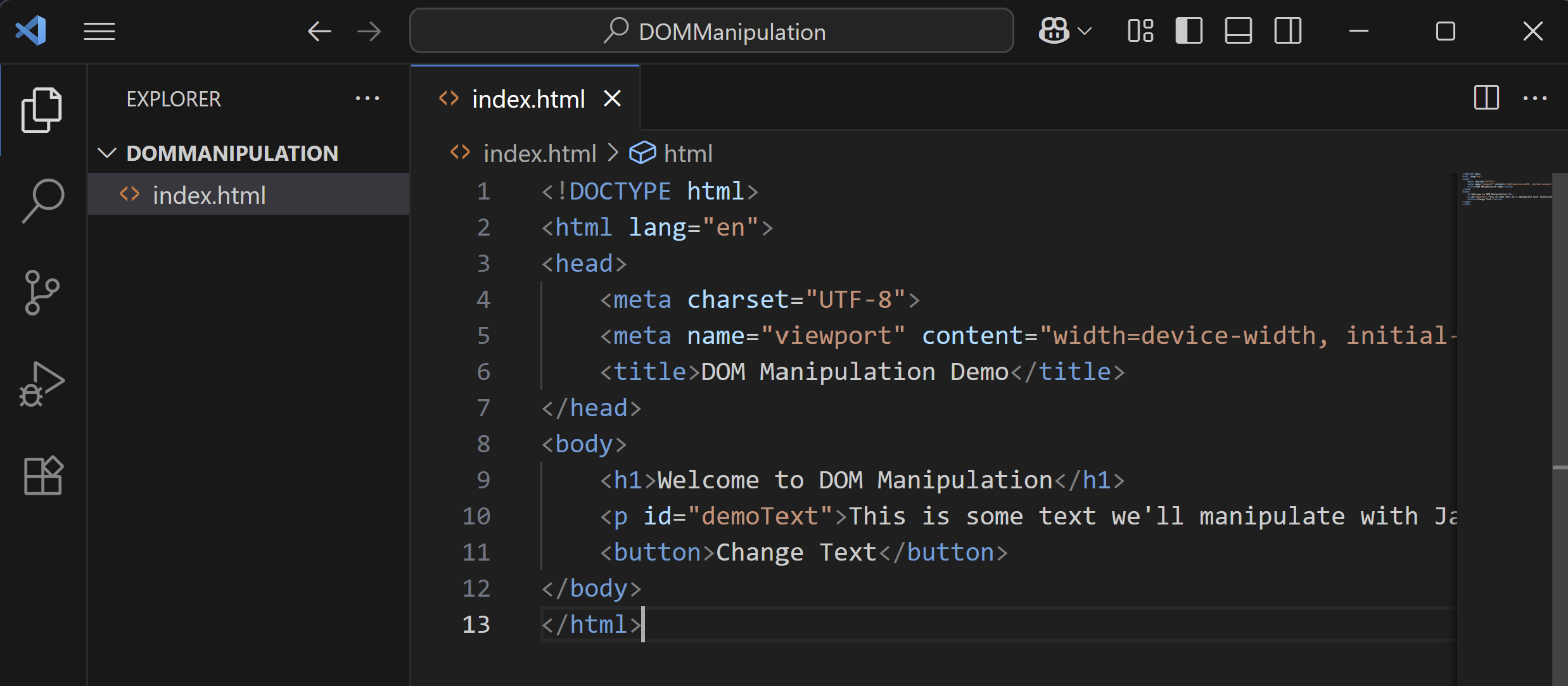
Task: Click the Copilot icon in the title bar
Action: click(1054, 30)
